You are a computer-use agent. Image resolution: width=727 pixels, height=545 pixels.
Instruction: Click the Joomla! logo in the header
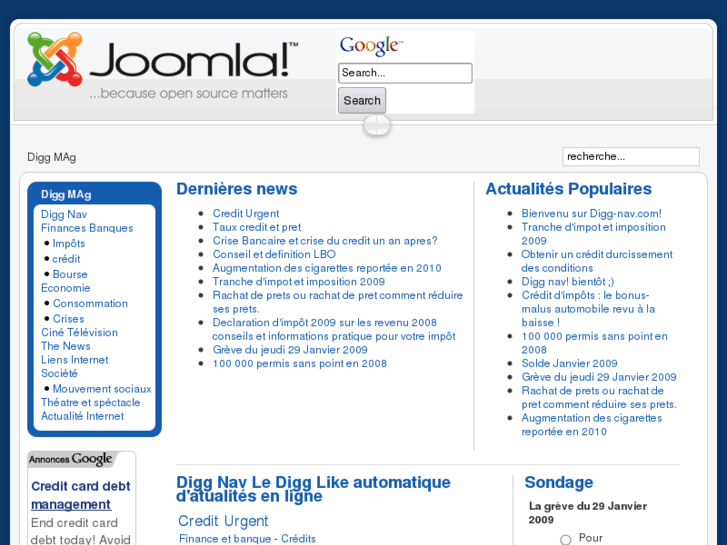point(162,65)
